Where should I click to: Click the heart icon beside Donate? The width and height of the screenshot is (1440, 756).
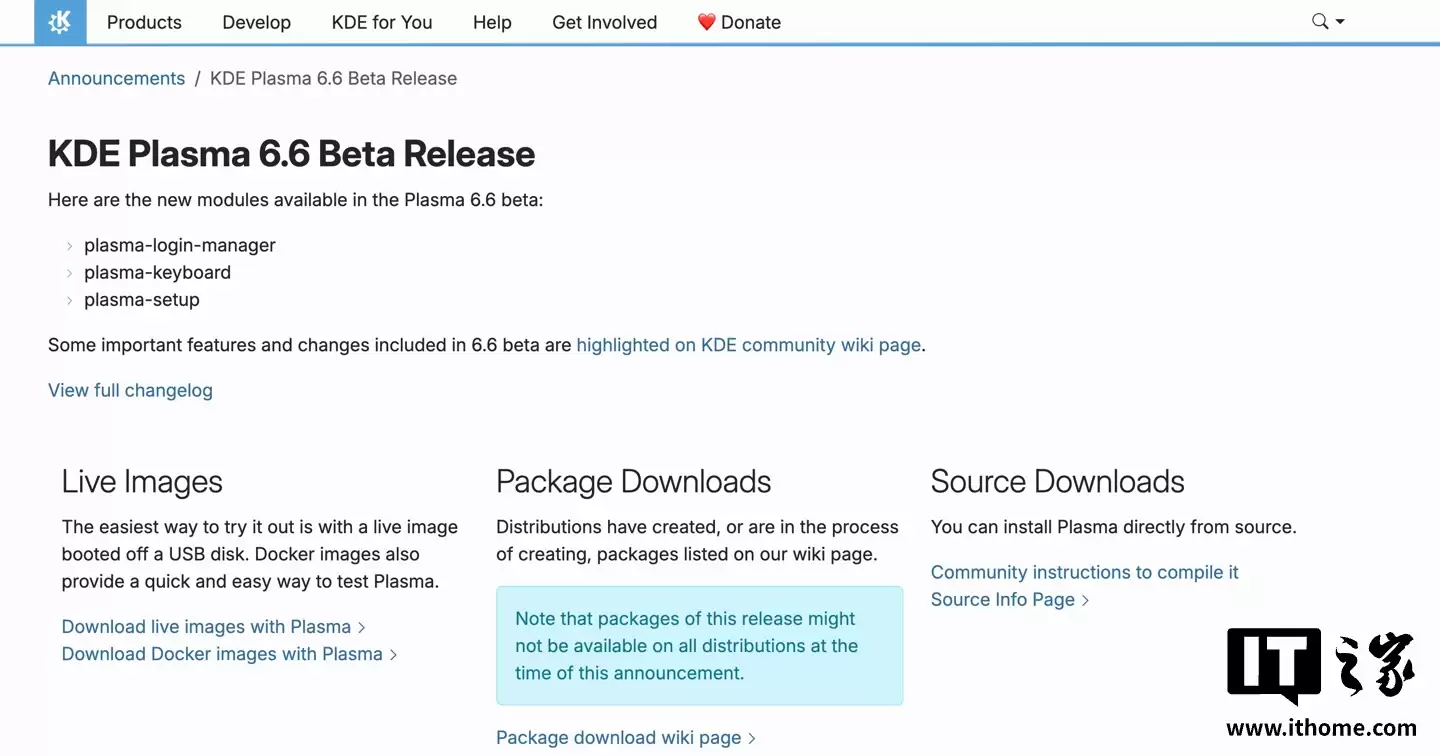[704, 21]
